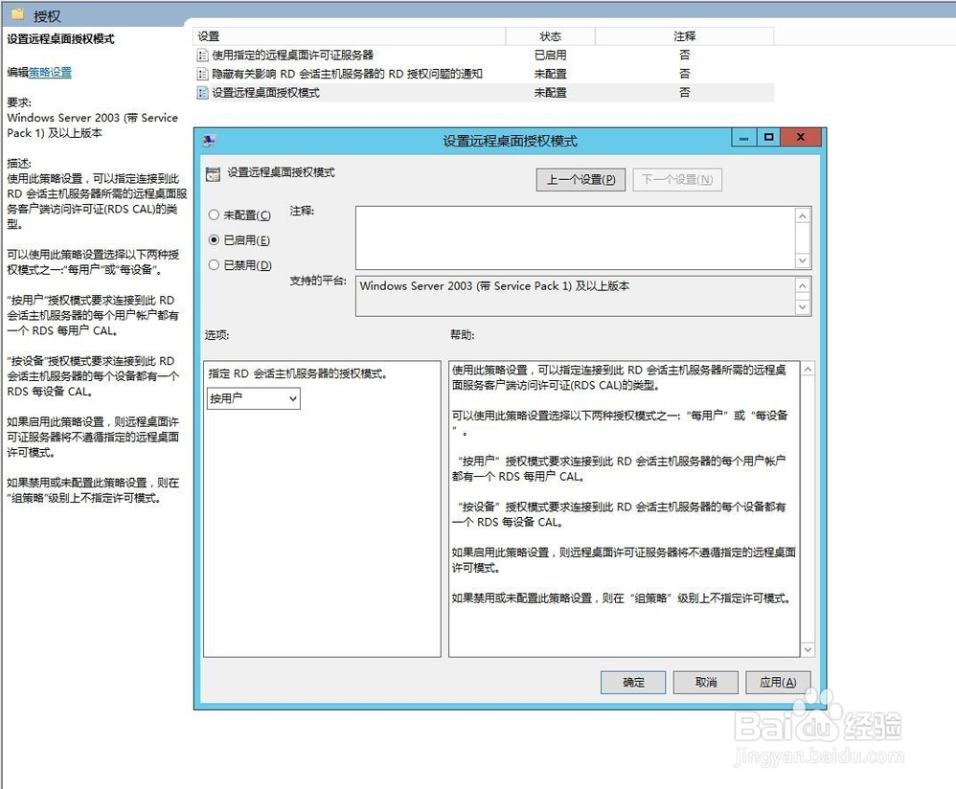This screenshot has height=789, width=956.
Task: Click policy icon beside 隐藏有关影响 RD 会话主机服务器
Action: pos(202,74)
